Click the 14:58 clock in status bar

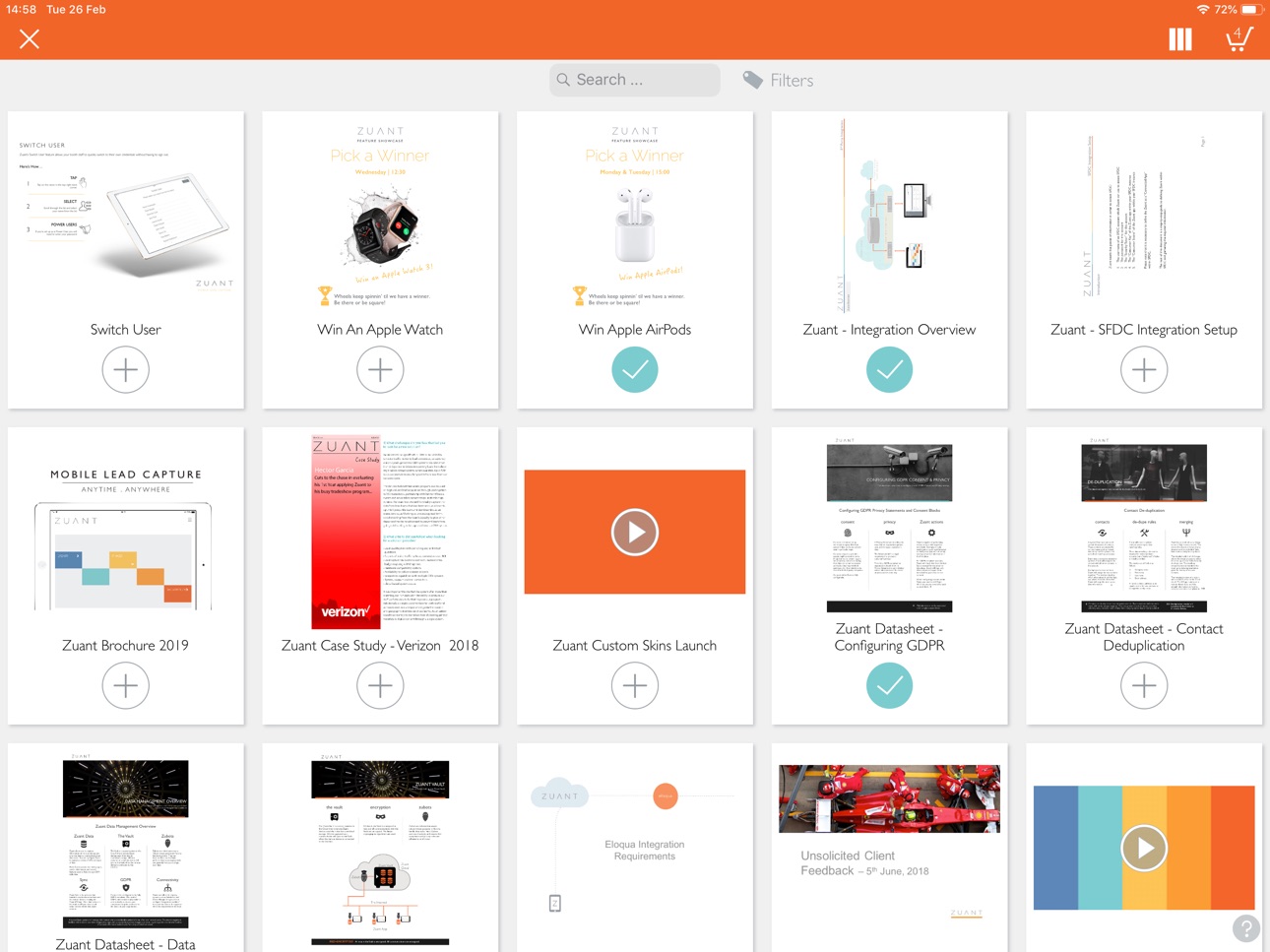(x=22, y=9)
